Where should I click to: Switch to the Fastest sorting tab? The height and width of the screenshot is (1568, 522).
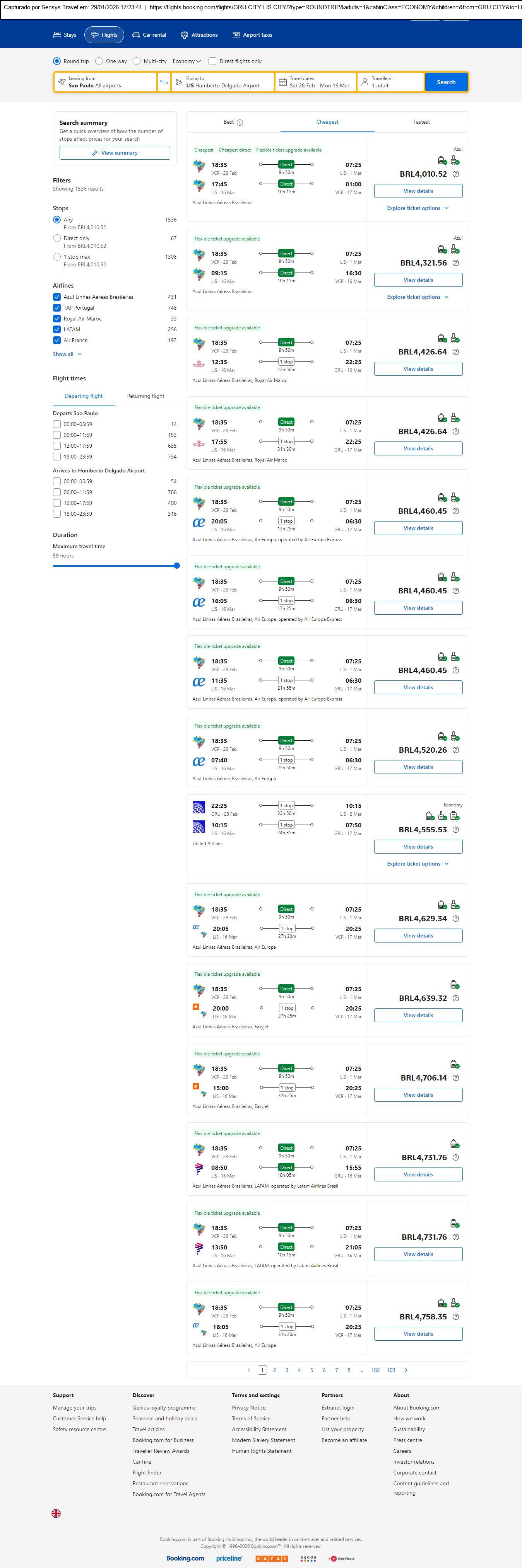pyautogui.click(x=421, y=122)
